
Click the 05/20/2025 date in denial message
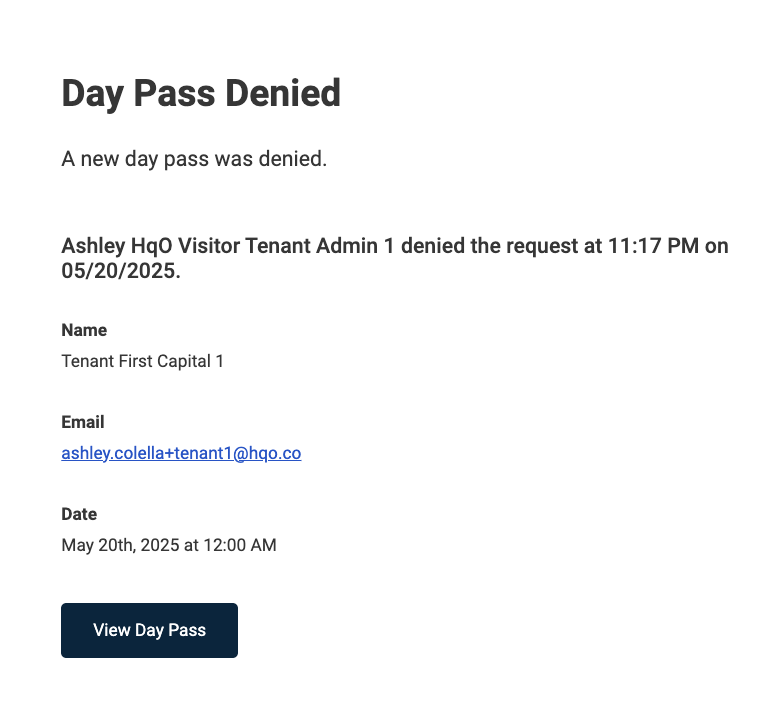coord(117,270)
